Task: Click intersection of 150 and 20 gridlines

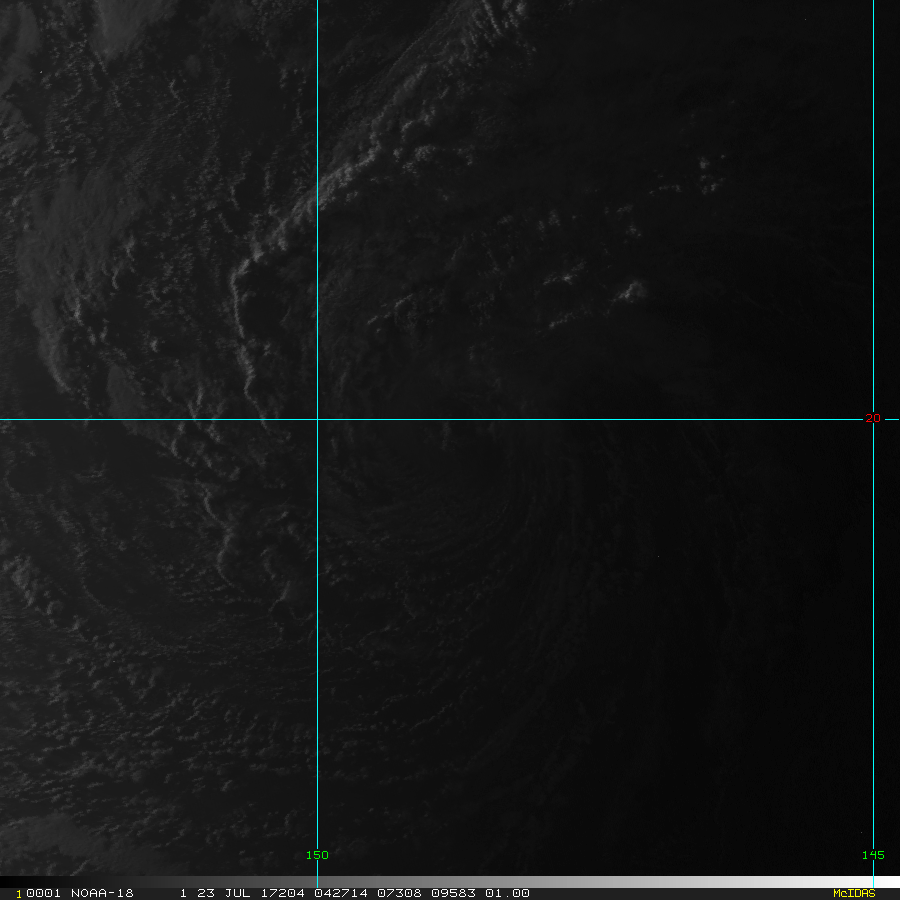Action: click(317, 419)
